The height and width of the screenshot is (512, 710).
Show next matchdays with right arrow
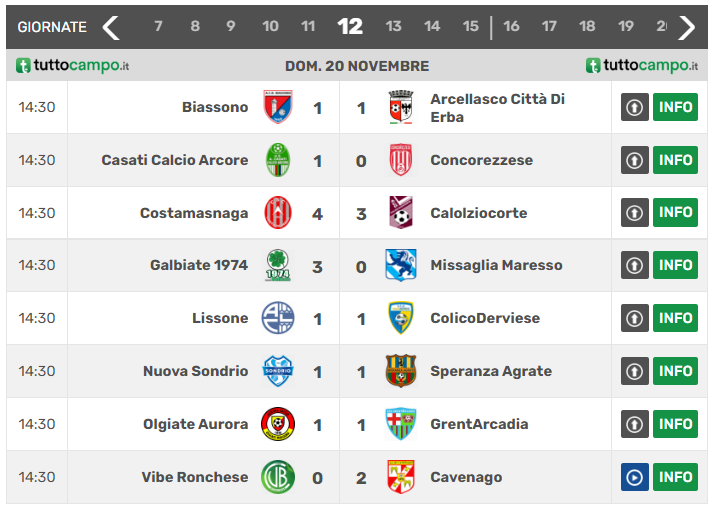(x=686, y=27)
